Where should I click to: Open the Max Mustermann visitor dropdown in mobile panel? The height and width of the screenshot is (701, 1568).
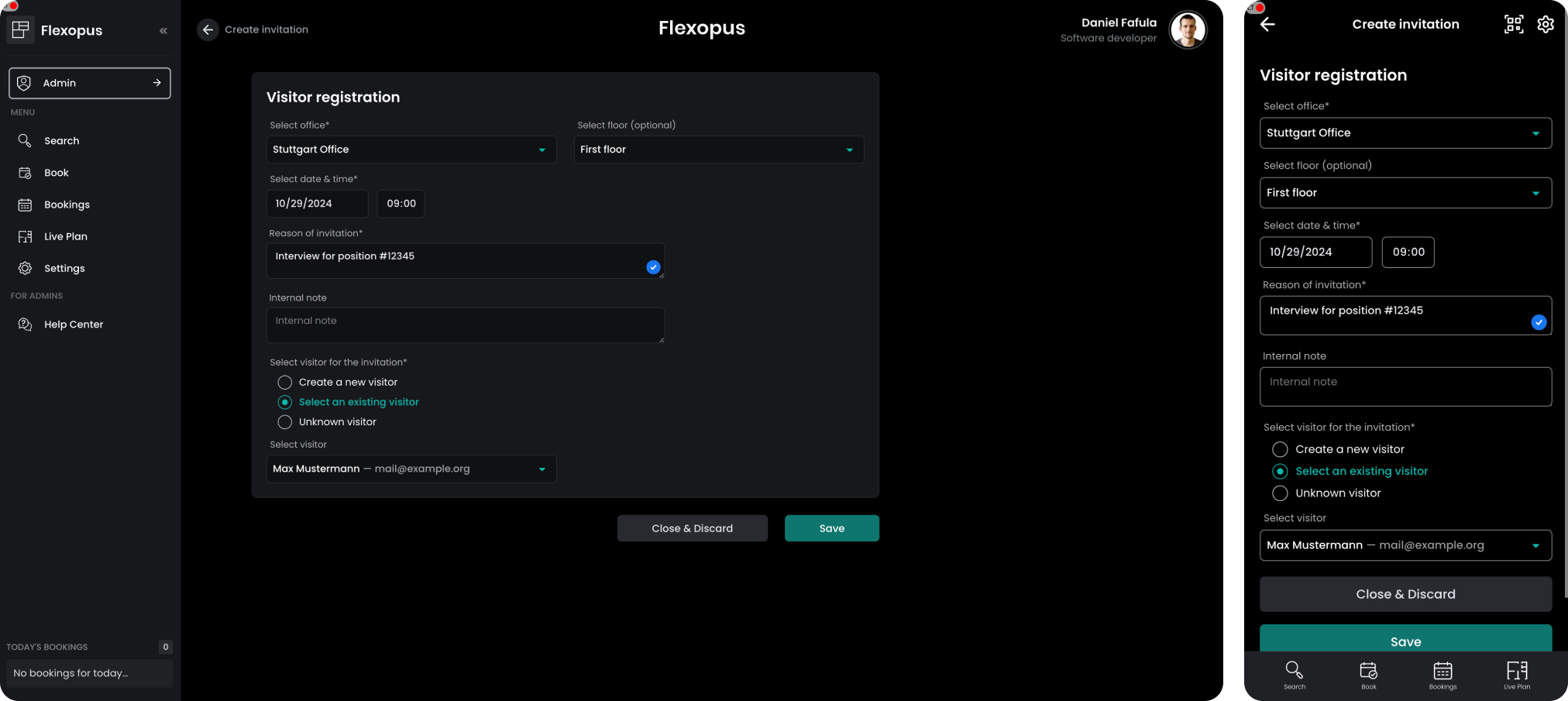1405,545
